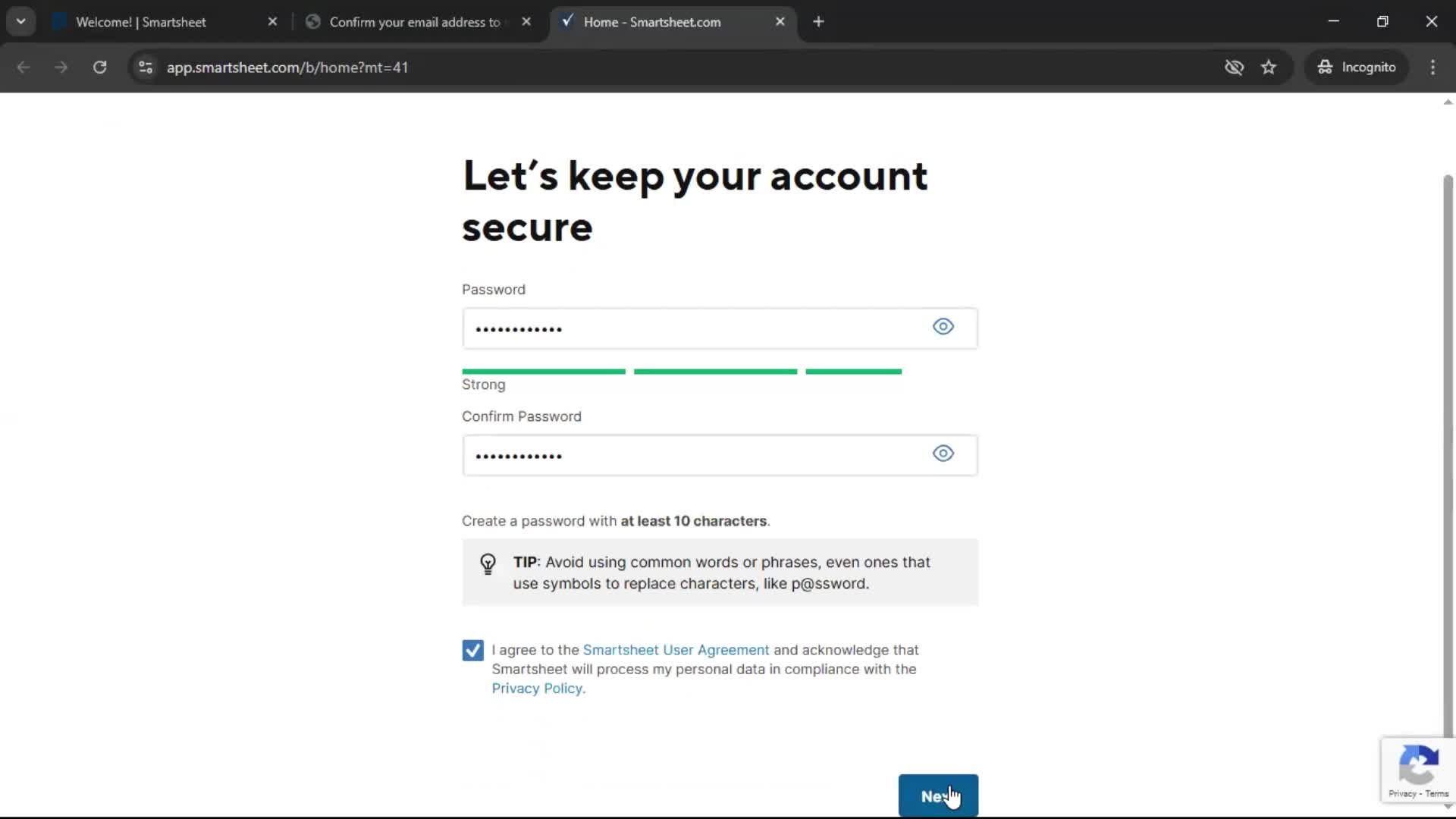The height and width of the screenshot is (819, 1456).
Task: Open site information settings
Action: click(x=145, y=67)
